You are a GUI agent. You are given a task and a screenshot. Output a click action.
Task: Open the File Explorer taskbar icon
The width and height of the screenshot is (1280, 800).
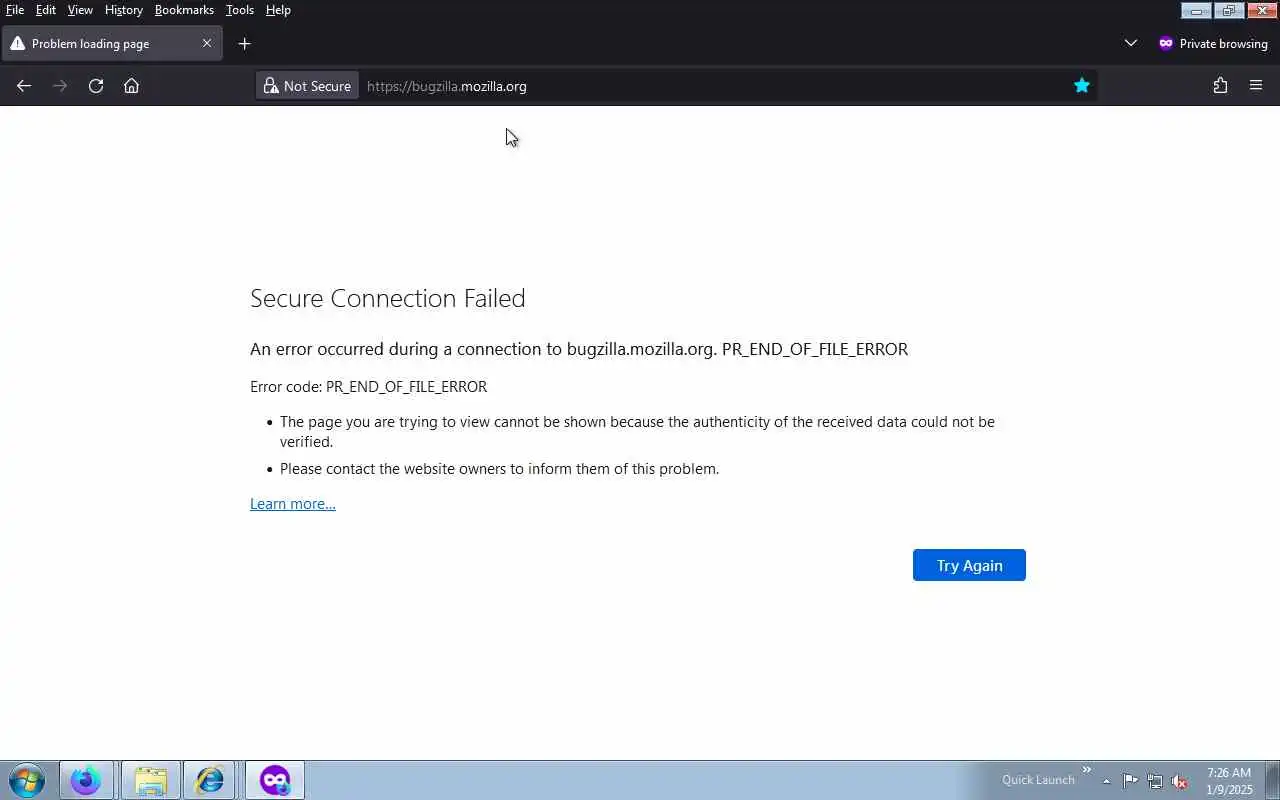[150, 780]
